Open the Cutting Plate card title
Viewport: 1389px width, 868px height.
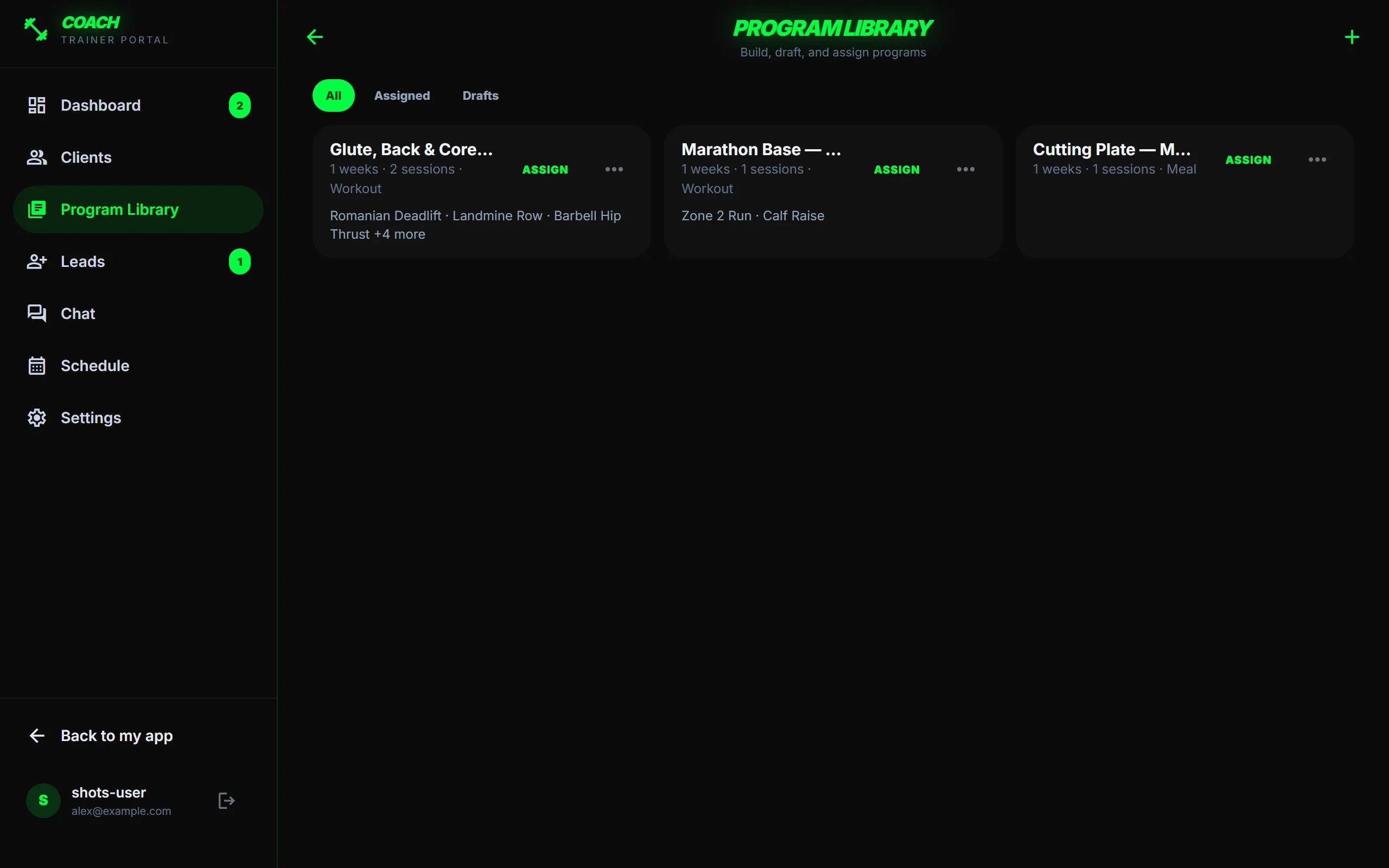click(1112, 149)
